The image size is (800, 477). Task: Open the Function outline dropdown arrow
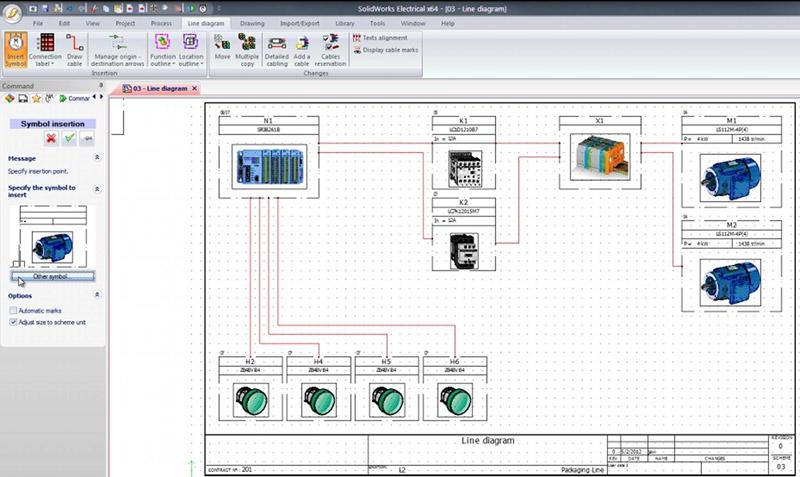click(x=173, y=64)
